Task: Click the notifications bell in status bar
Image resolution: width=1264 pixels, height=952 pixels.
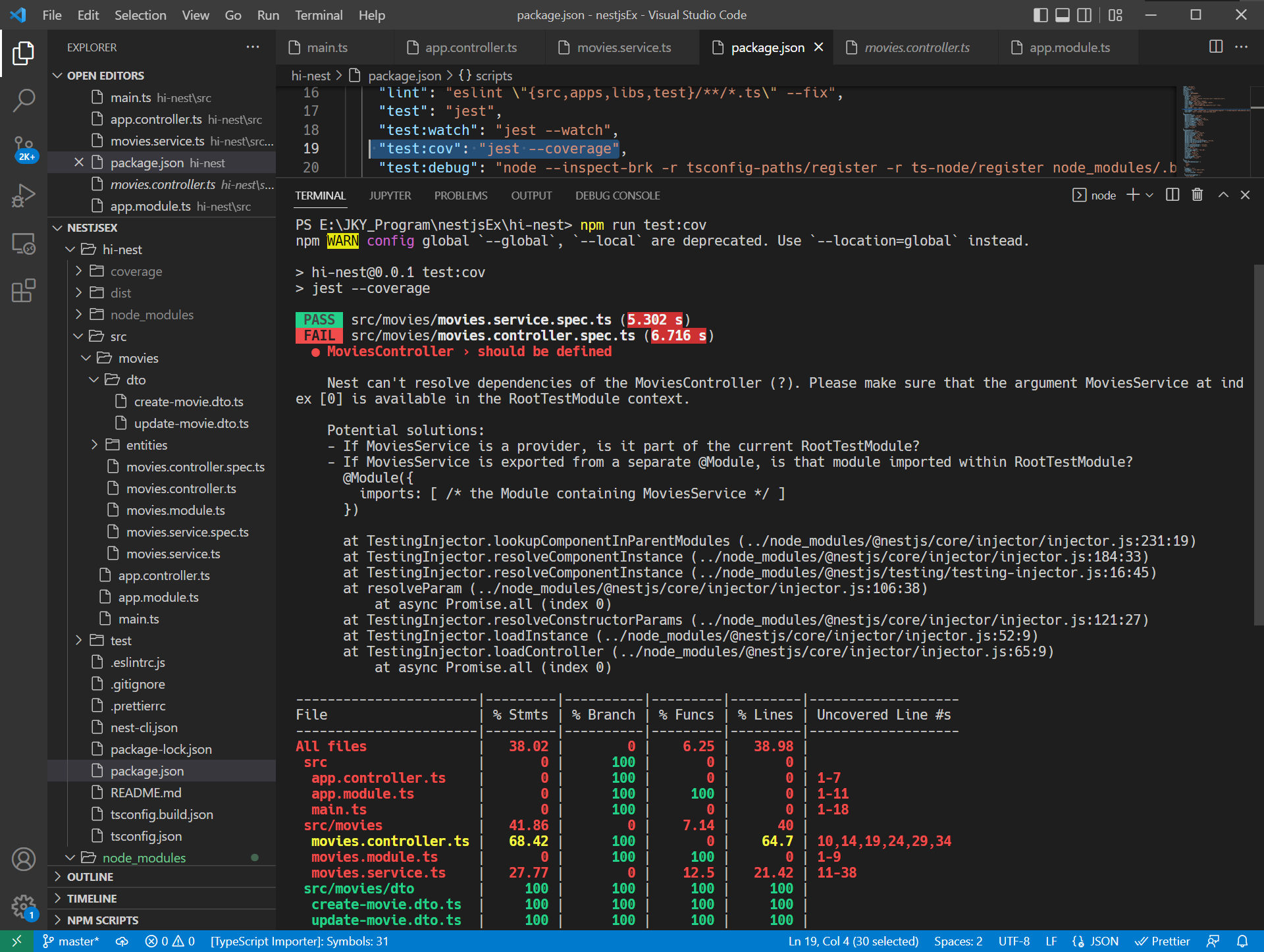Action: coord(1242,941)
